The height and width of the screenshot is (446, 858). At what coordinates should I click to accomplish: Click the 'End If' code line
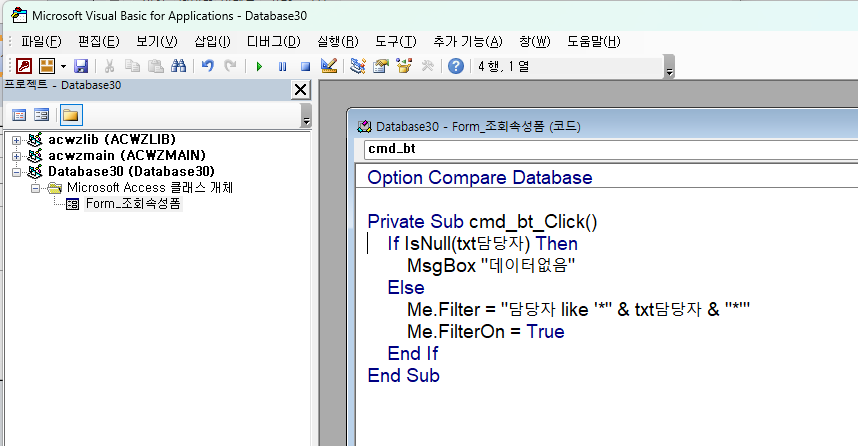coord(413,354)
